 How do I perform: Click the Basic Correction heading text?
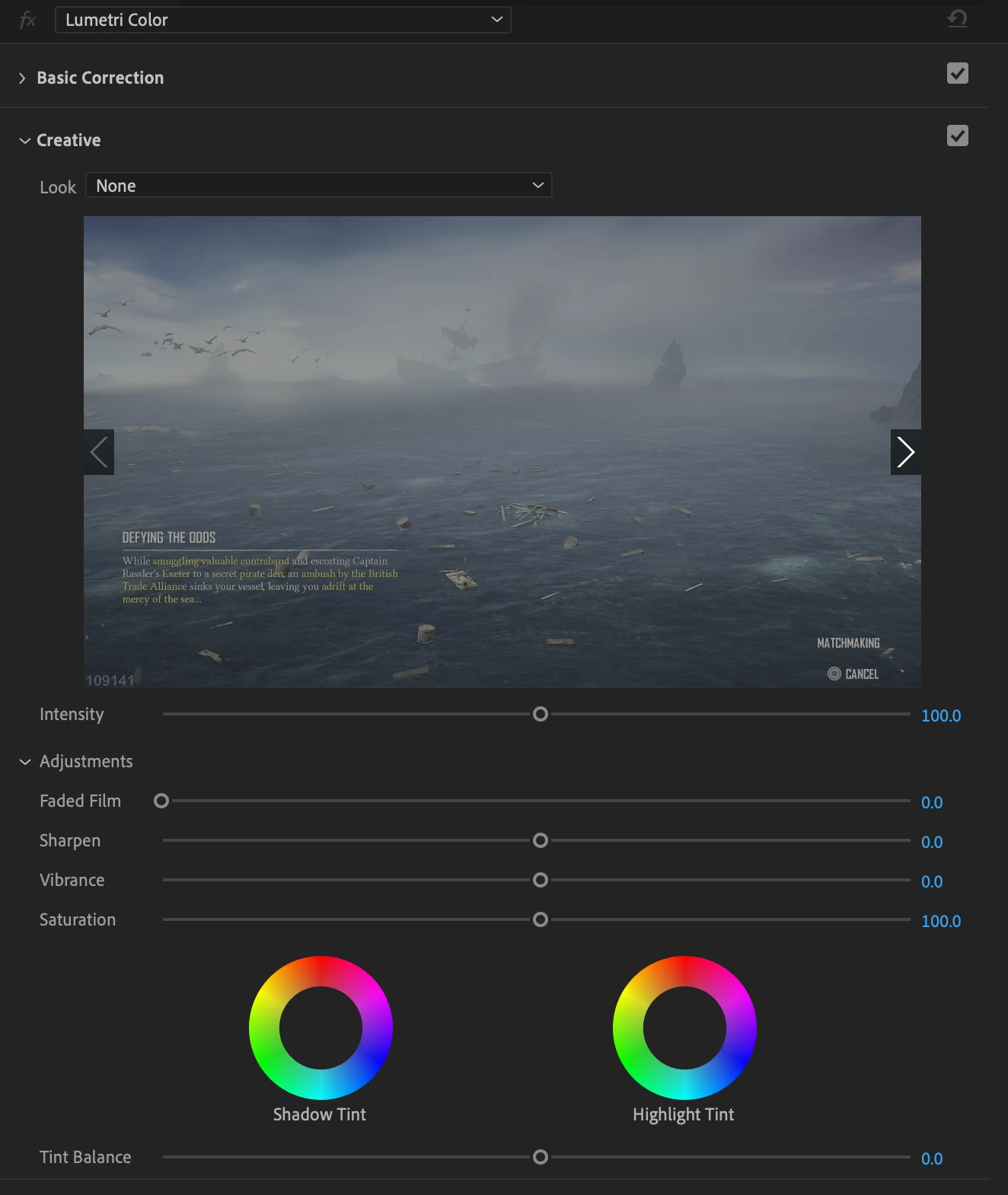click(100, 78)
